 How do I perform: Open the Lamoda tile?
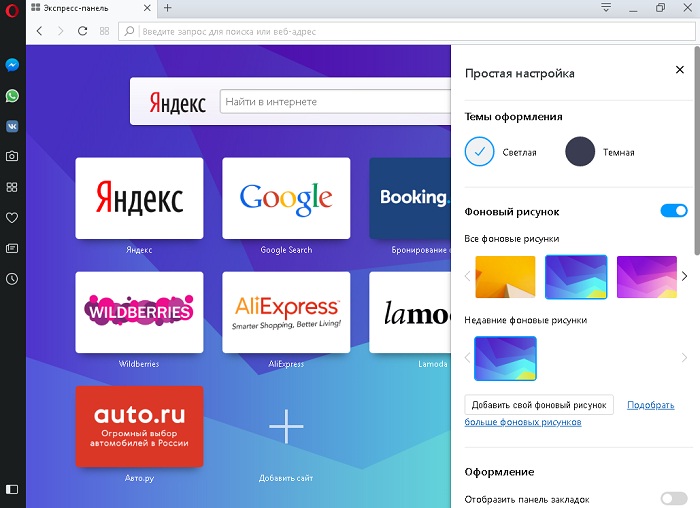click(410, 312)
